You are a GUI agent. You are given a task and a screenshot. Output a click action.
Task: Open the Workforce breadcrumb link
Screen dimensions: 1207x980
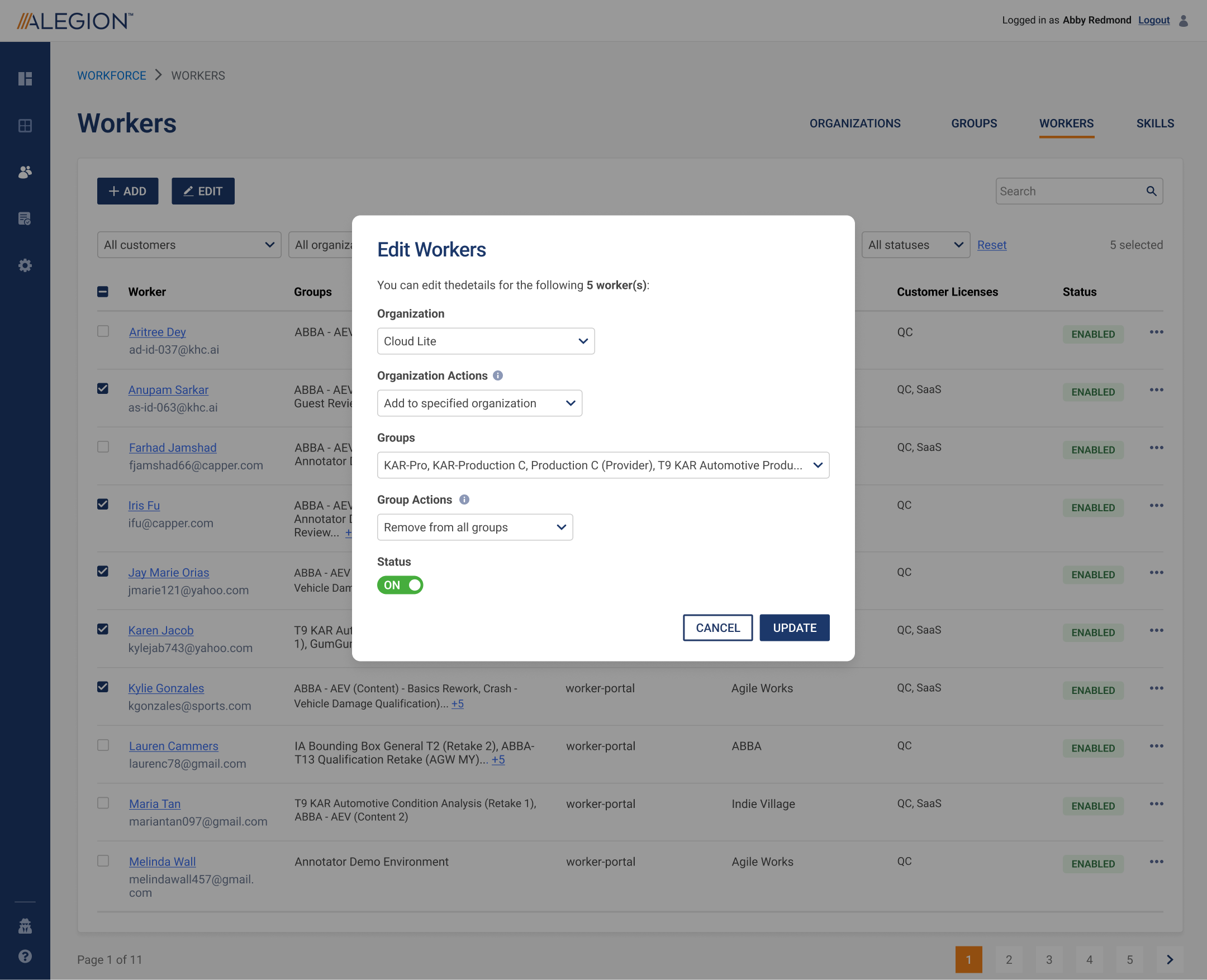(x=112, y=75)
